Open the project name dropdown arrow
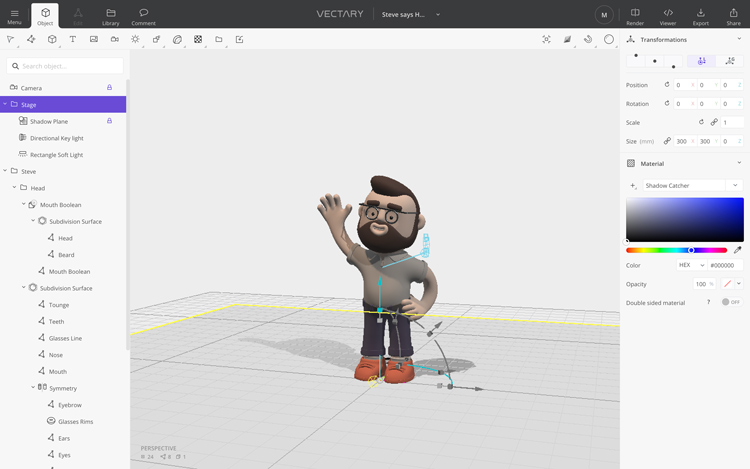750x469 pixels. pos(438,14)
